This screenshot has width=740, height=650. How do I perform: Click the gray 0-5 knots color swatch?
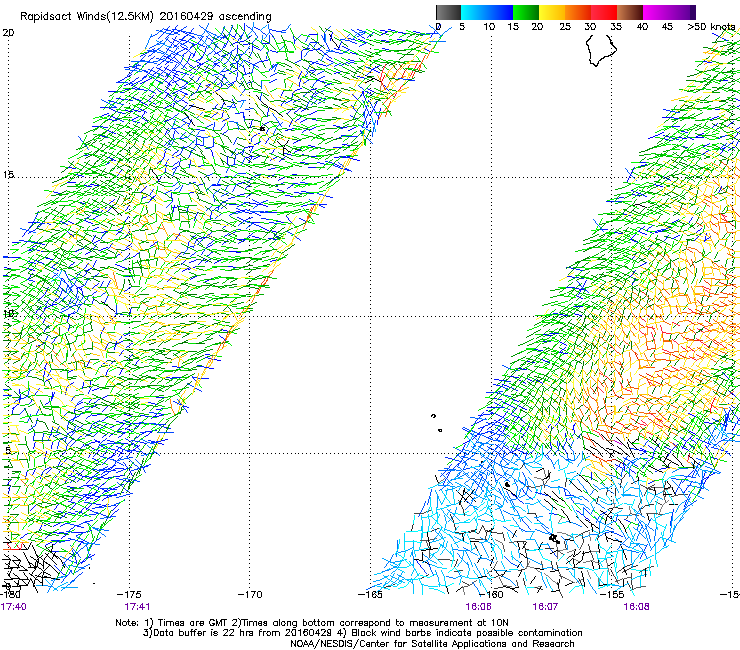pyautogui.click(x=448, y=12)
